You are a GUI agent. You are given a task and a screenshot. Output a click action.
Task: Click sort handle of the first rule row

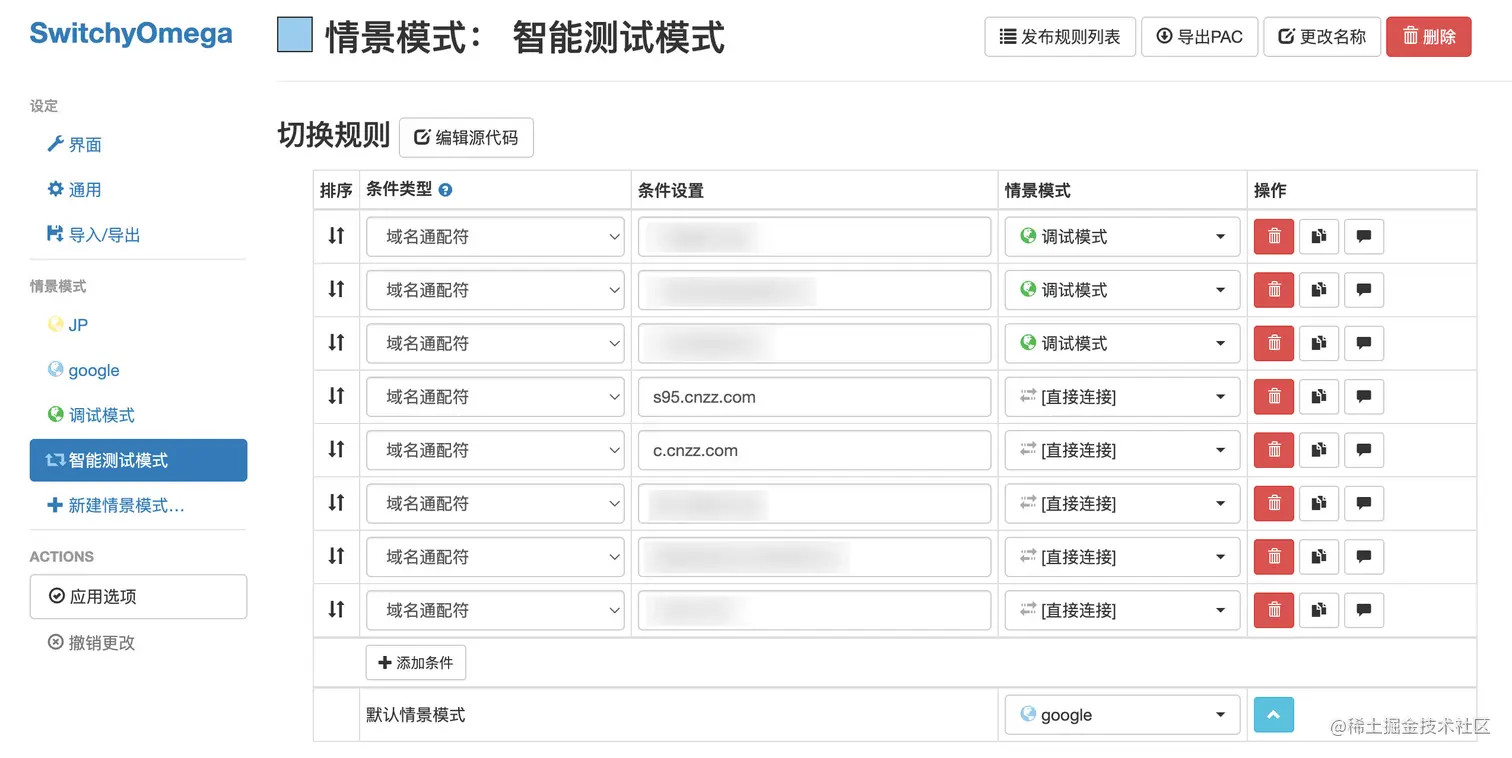pos(336,236)
